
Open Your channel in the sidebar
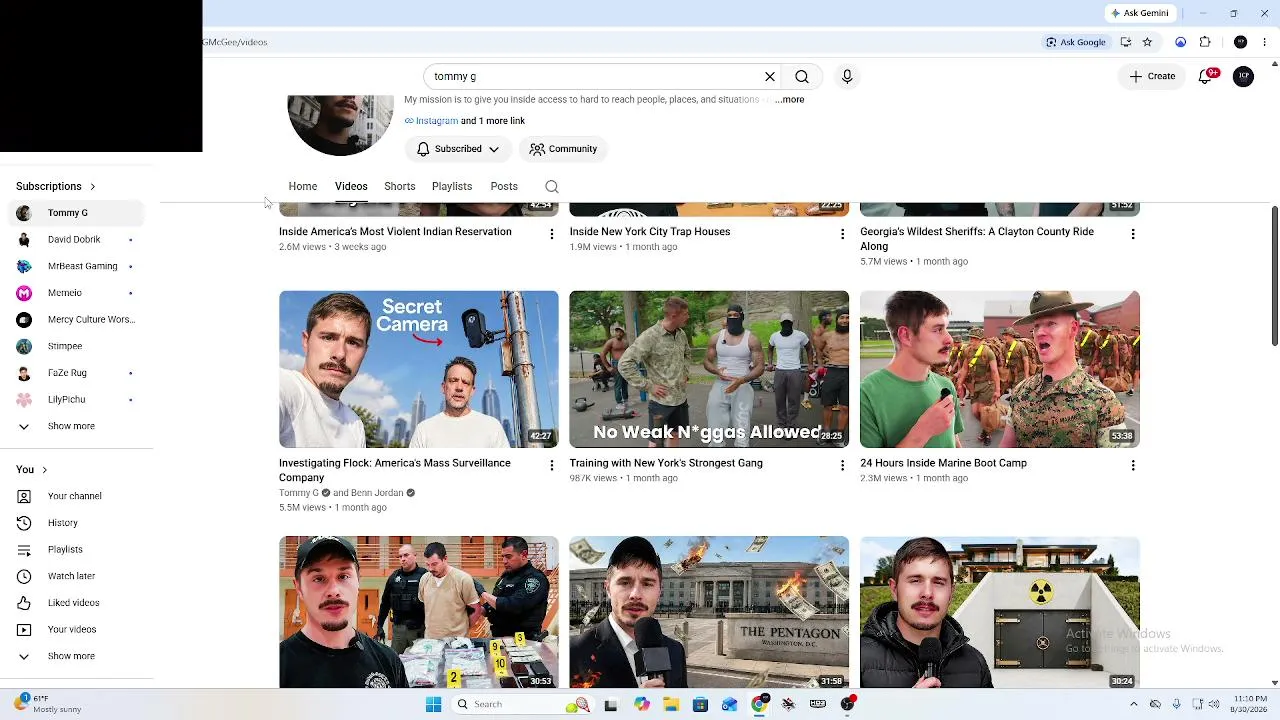coord(77,496)
